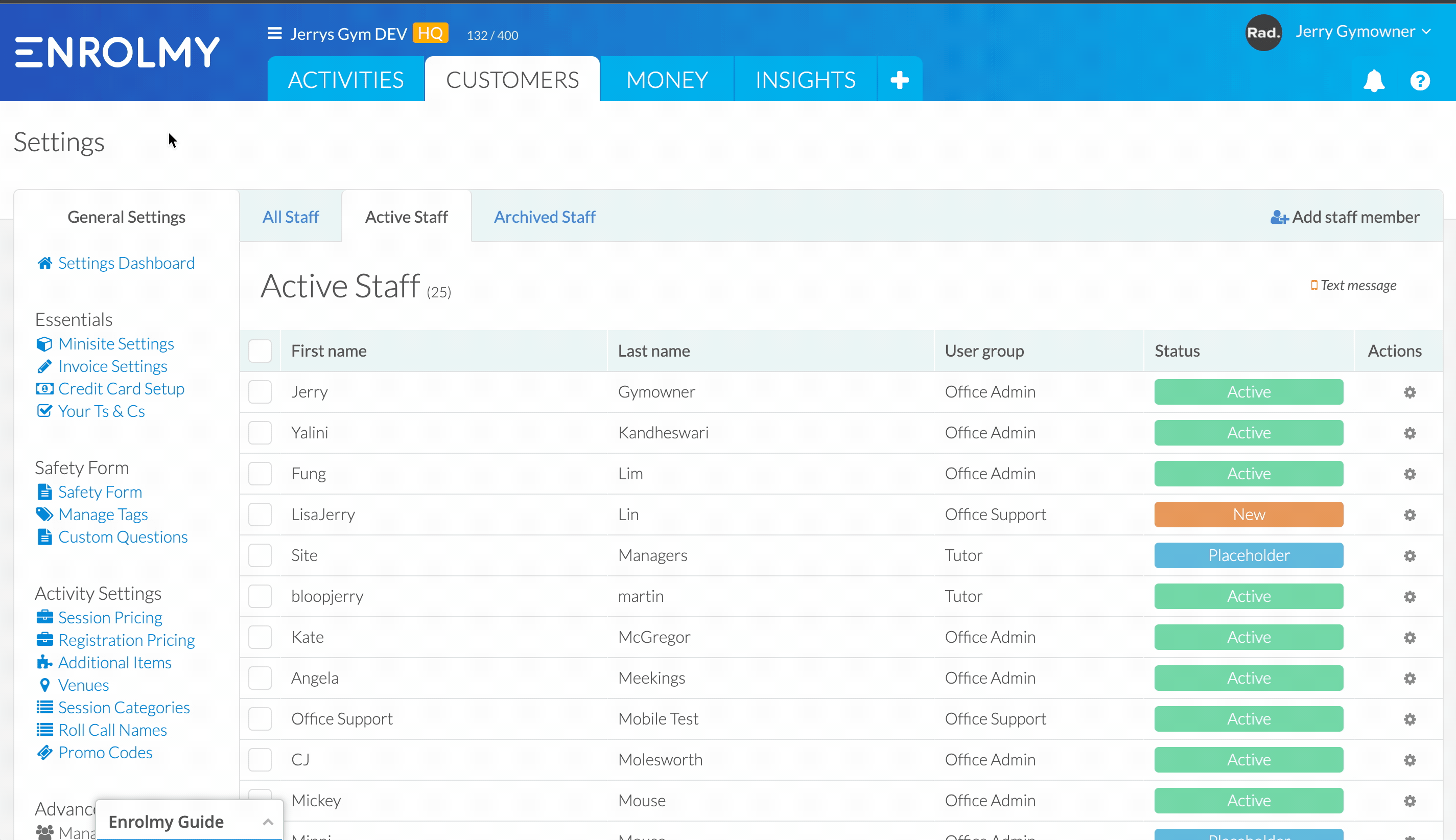This screenshot has height=840, width=1456.
Task: Open the hamburger menu beside Jerrys Gym DEV
Action: pos(274,33)
